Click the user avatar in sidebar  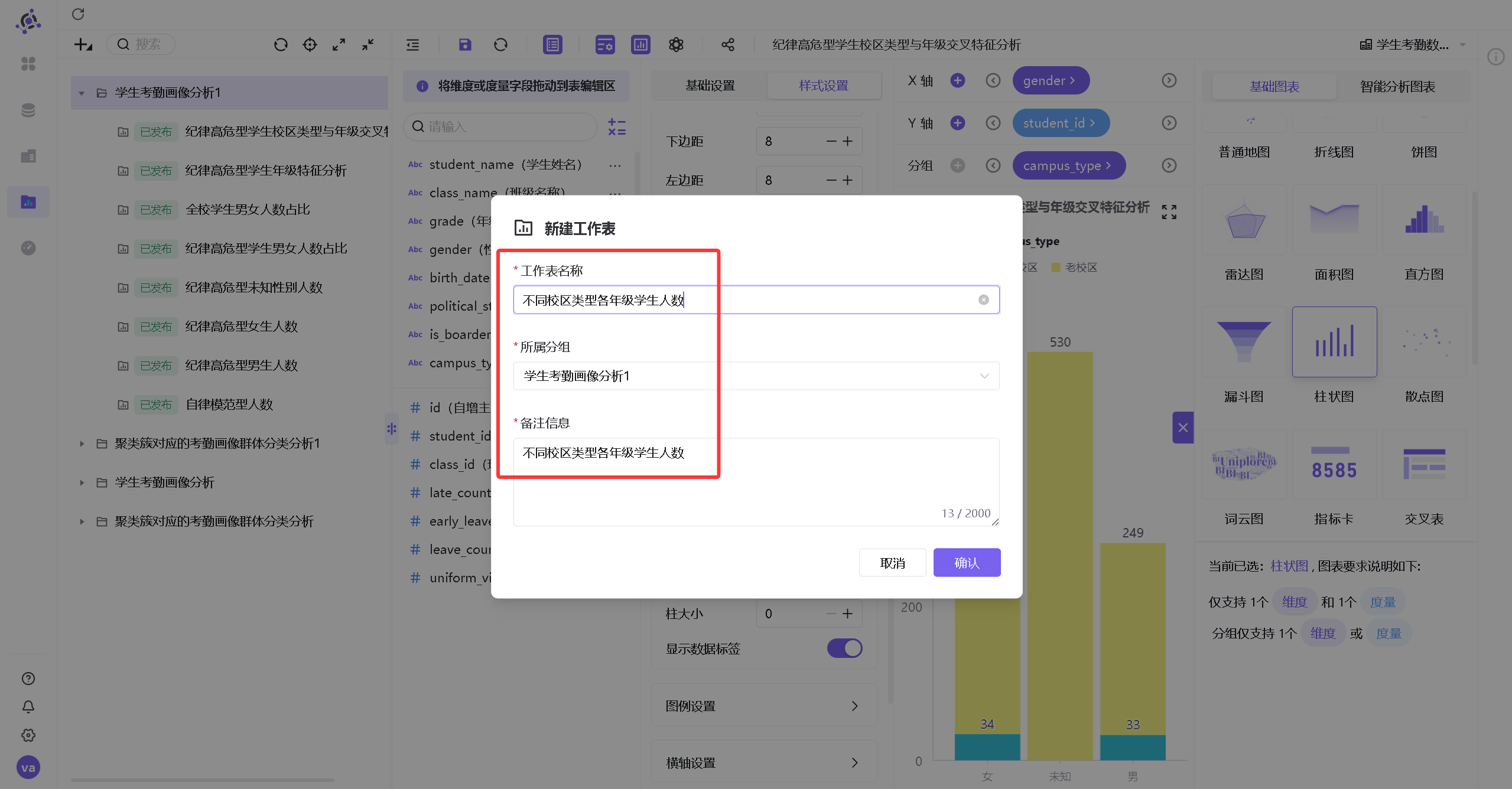(28, 767)
